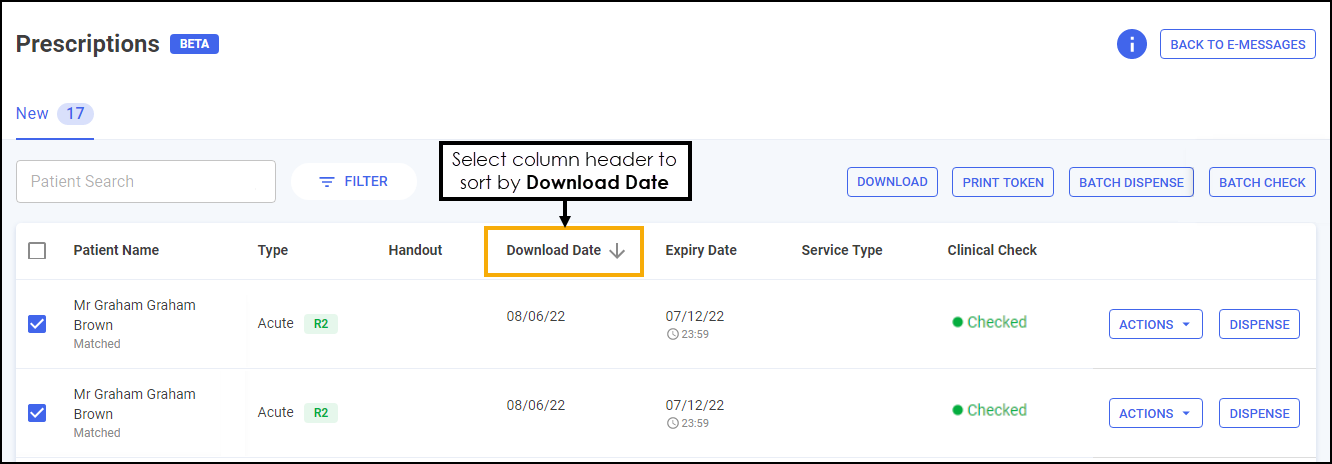Uncheck the second Mr Graham Brown row
Image resolution: width=1332 pixels, height=464 pixels.
click(37, 413)
